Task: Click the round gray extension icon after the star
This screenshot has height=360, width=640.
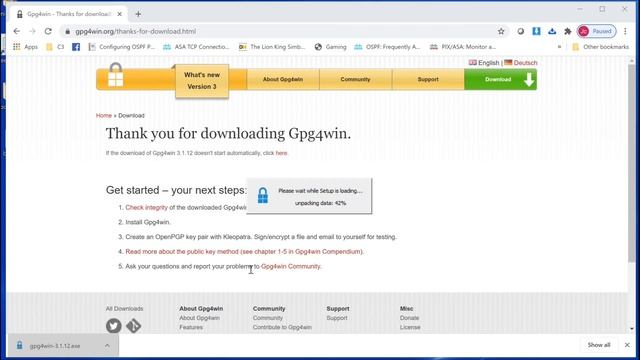Action: (x=520, y=31)
